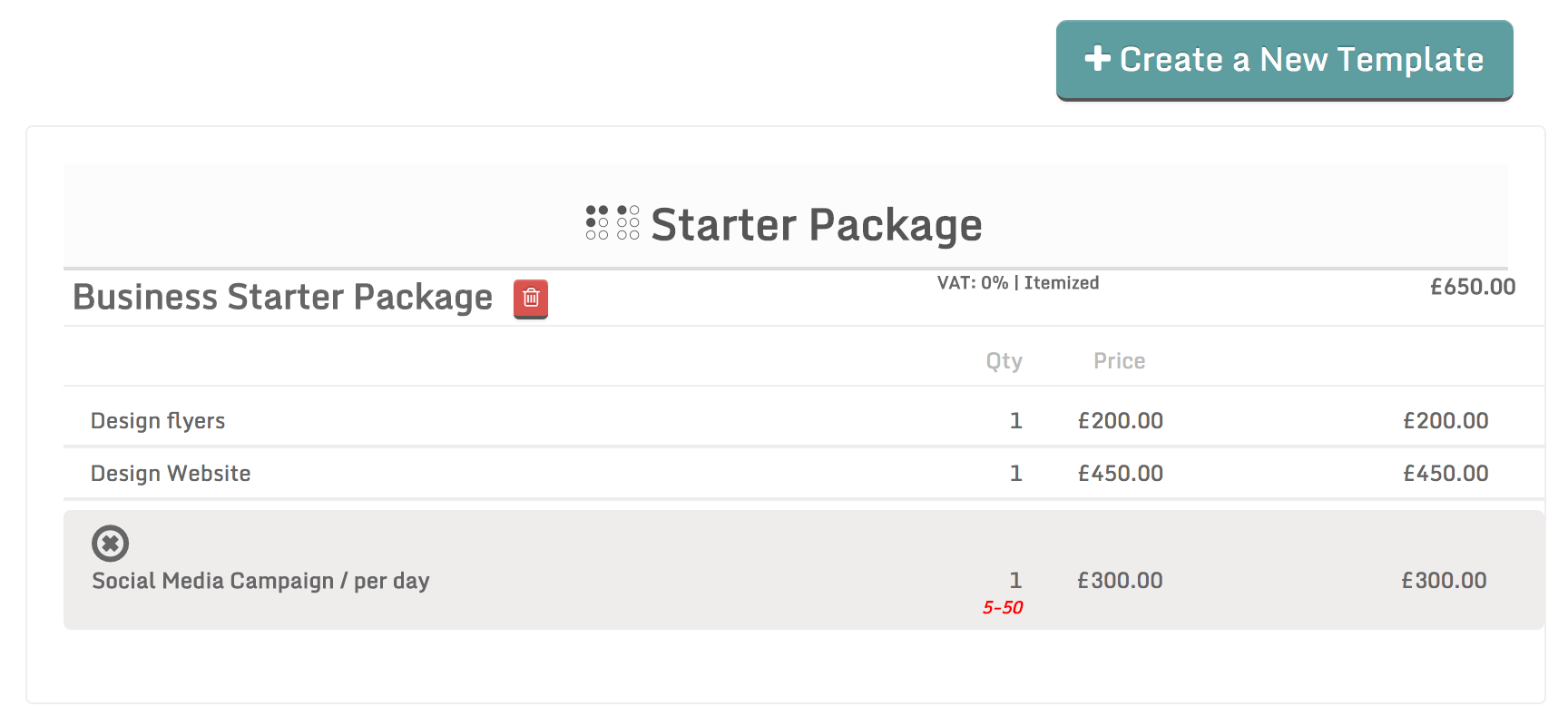Select the Design Website item name

pyautogui.click(x=171, y=474)
